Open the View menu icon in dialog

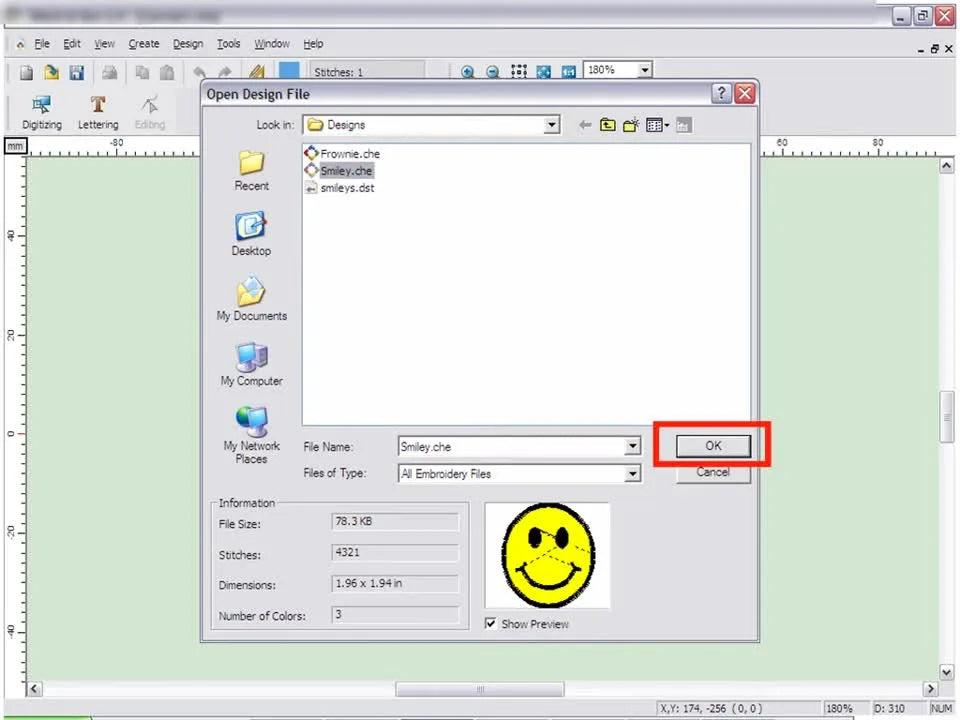(x=658, y=125)
